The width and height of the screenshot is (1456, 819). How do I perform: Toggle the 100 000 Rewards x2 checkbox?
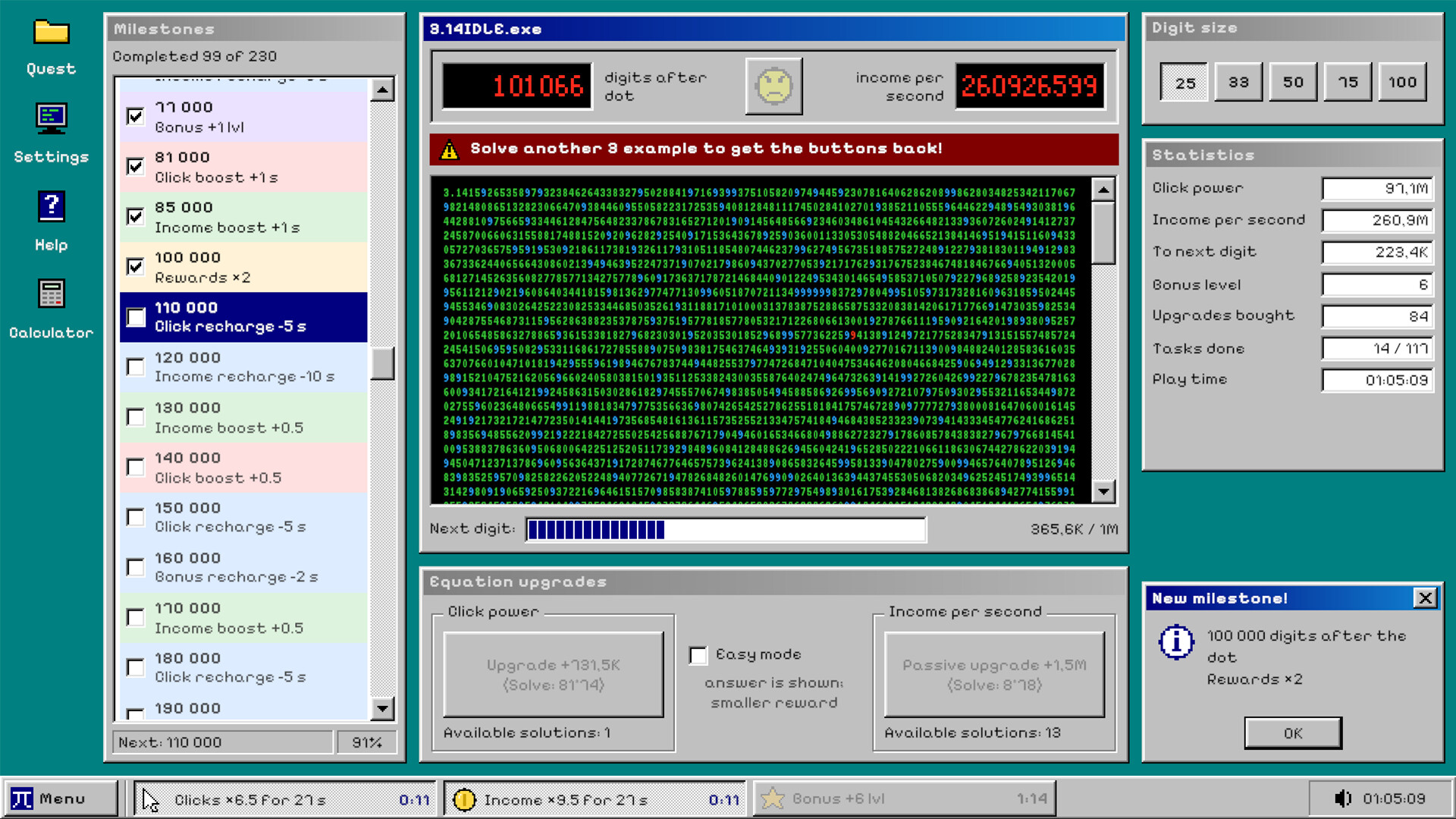[x=136, y=266]
